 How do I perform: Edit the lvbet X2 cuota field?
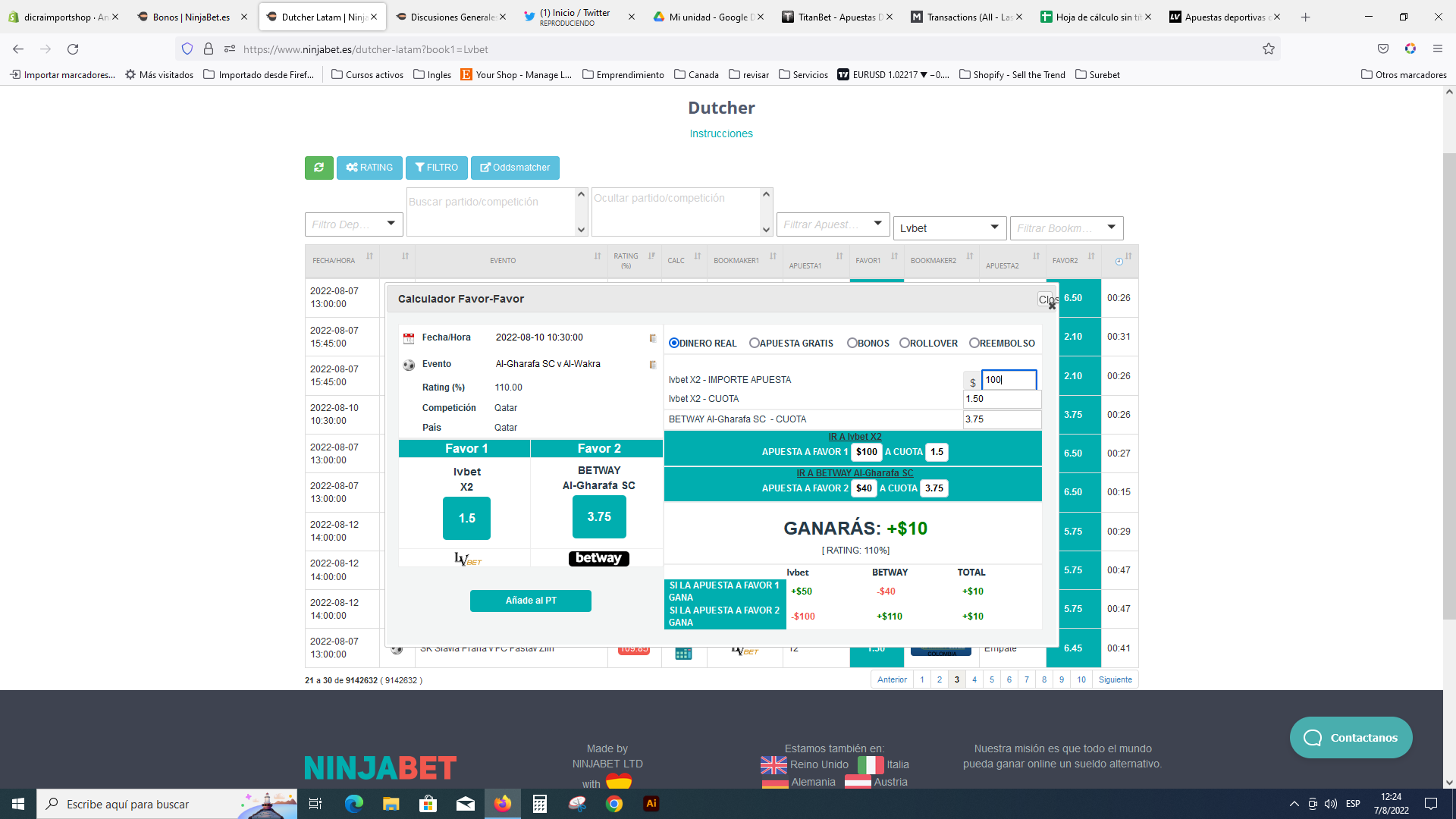[x=1002, y=399]
